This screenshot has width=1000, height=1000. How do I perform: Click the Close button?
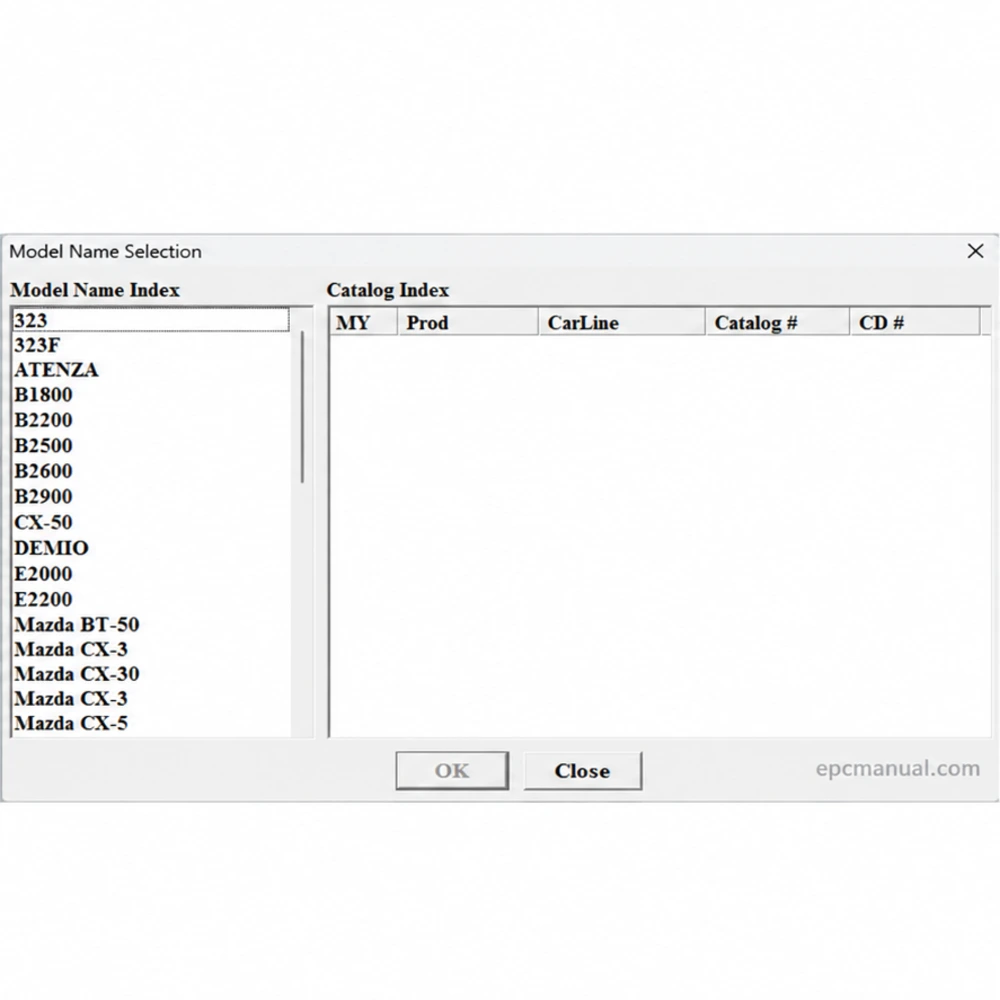click(x=583, y=770)
